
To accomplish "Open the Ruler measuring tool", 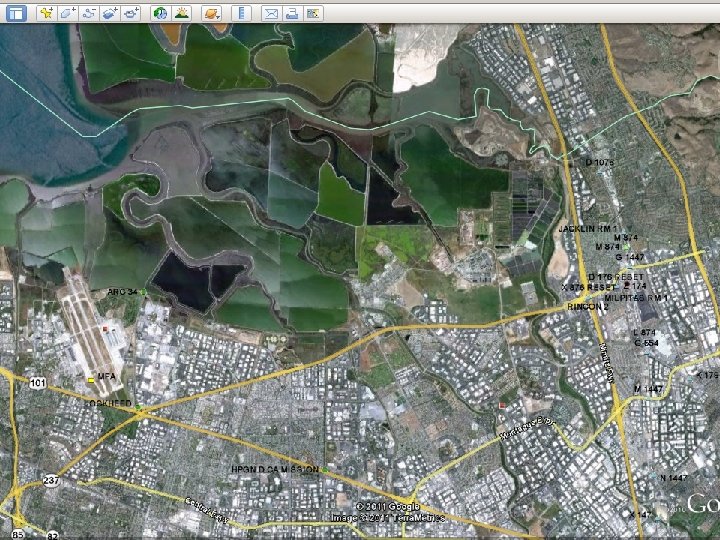I will (242, 13).
